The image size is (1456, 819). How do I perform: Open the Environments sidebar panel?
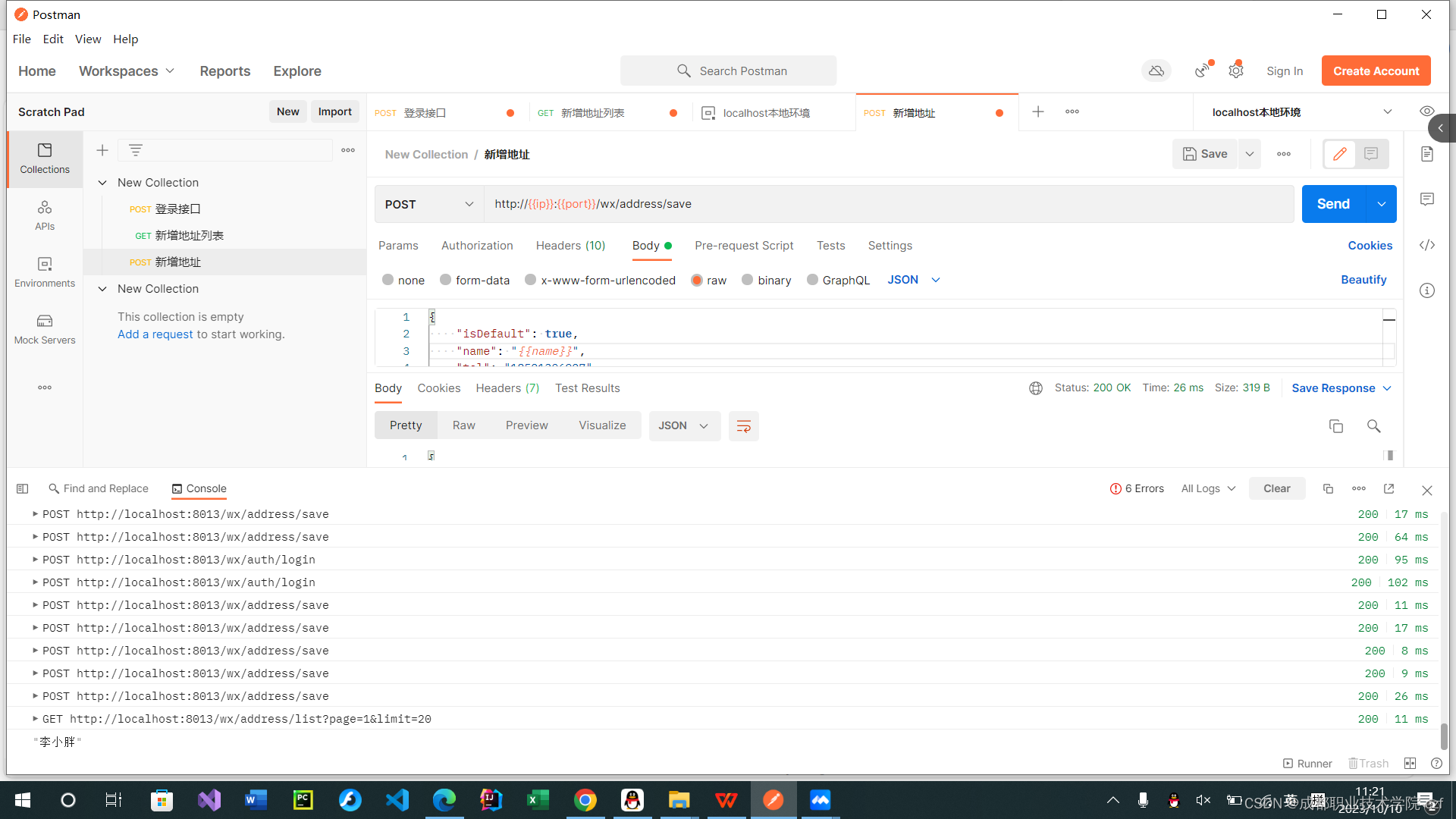click(45, 272)
